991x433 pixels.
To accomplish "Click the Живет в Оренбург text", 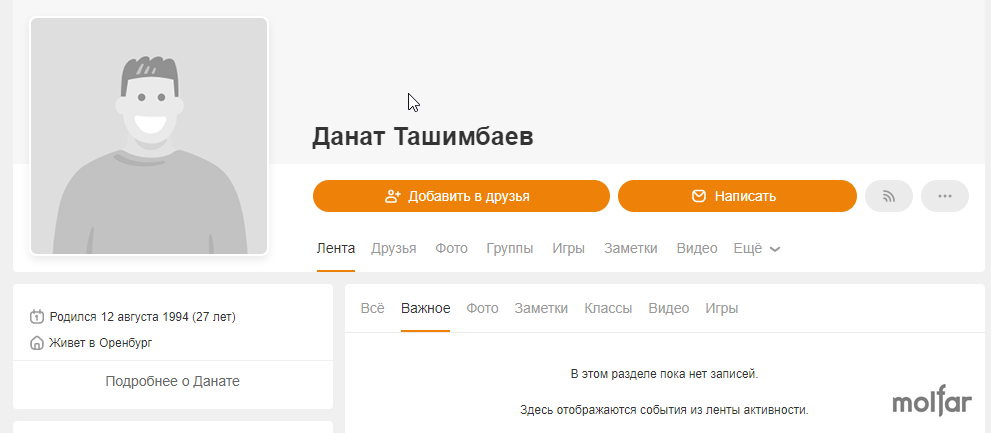I will pos(100,343).
